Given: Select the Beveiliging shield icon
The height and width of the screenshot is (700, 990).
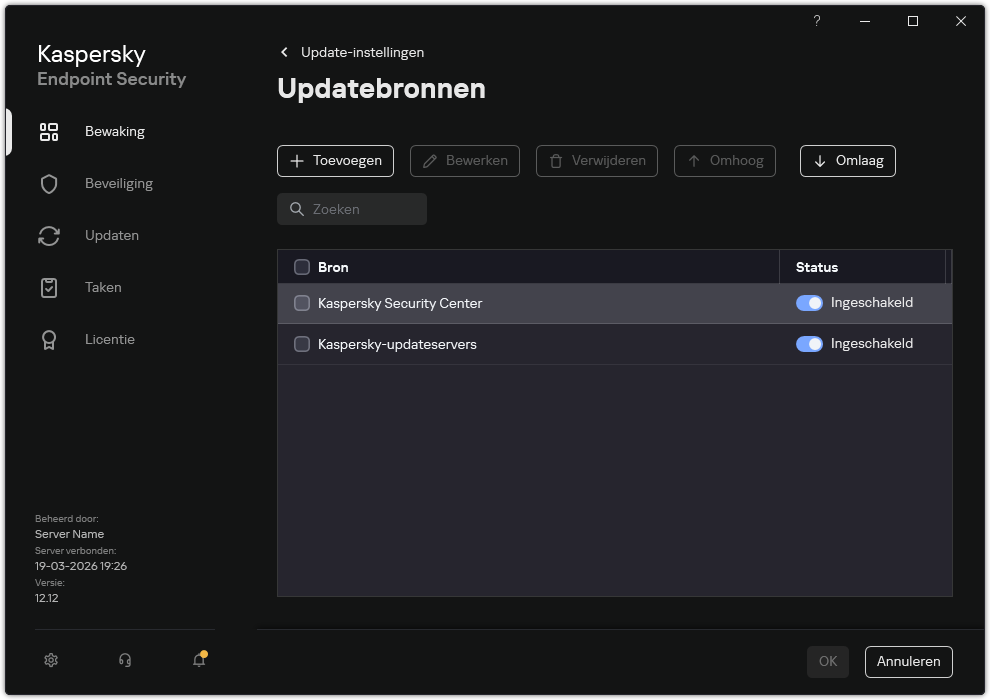Looking at the screenshot, I should 49,183.
